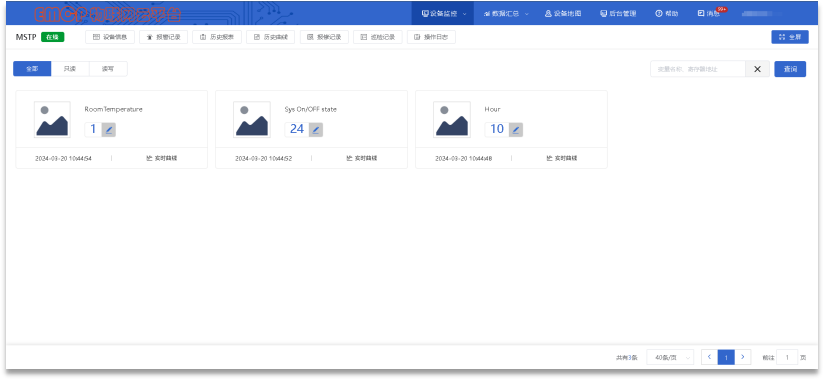Edit the RoomTemperature value with pencil icon
824x380 pixels.
108,129
